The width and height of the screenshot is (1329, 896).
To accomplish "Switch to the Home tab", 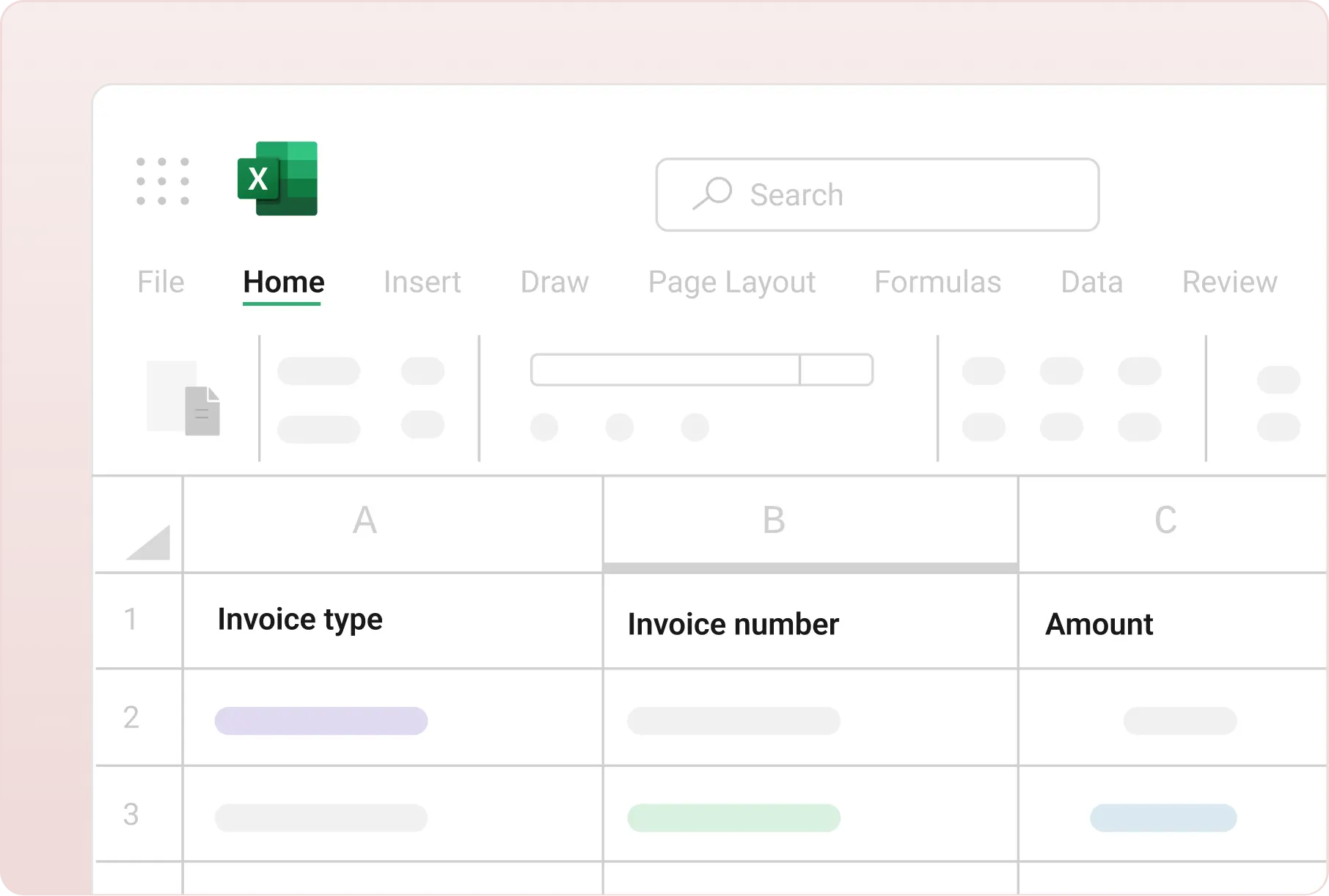I will tap(283, 282).
